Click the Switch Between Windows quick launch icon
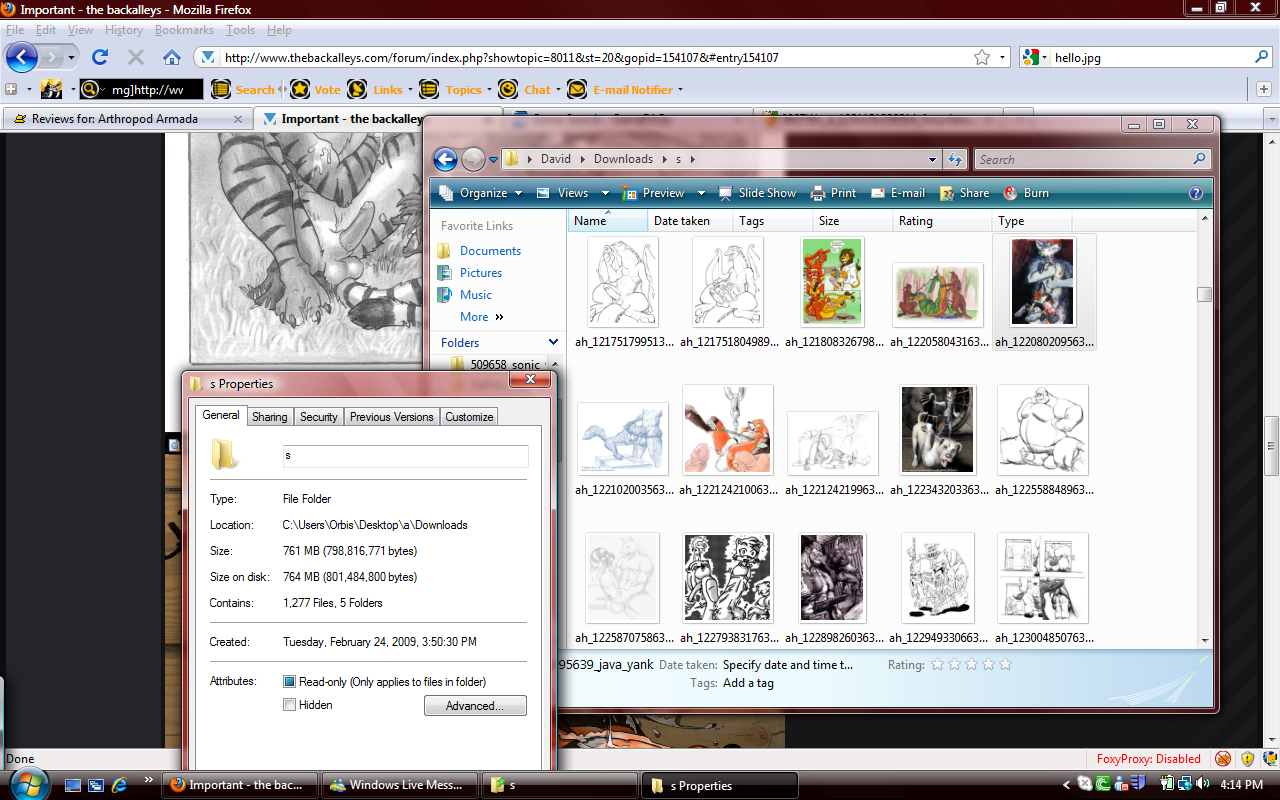1280x800 pixels. (96, 785)
